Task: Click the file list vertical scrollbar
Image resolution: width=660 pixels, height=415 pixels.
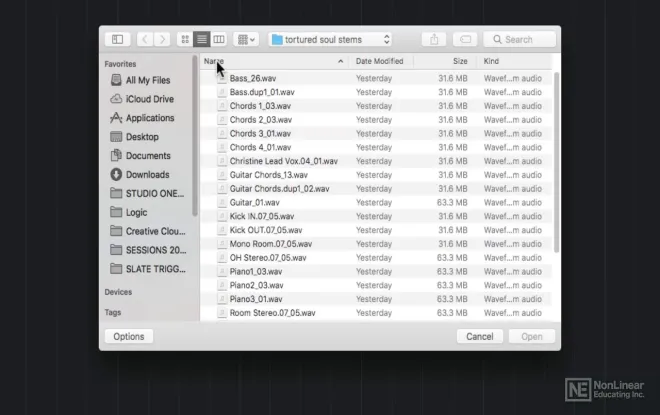Action: click(x=556, y=162)
